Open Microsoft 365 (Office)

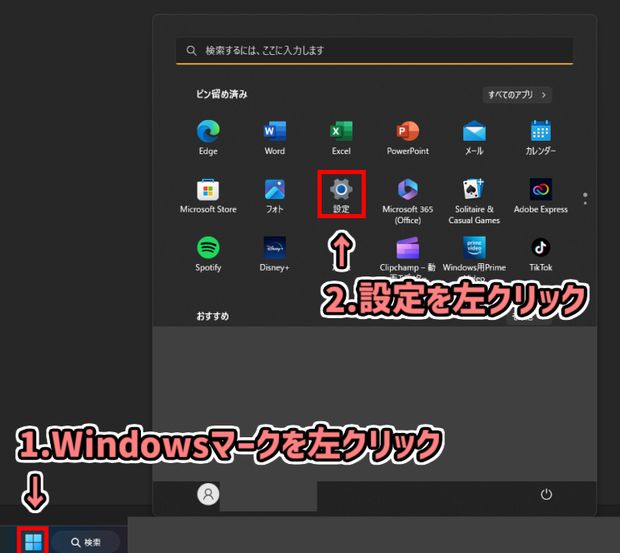[x=408, y=201]
